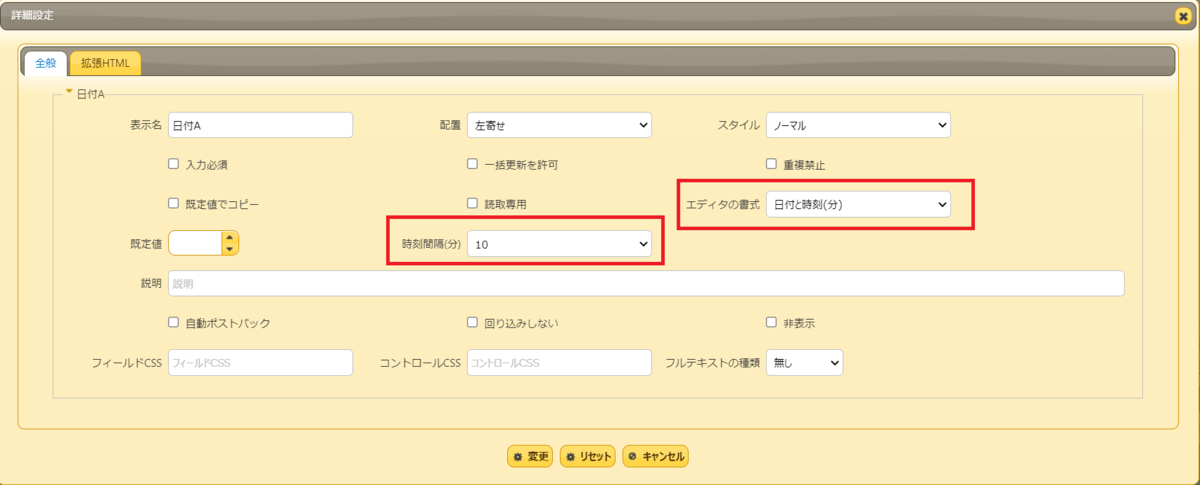Increase 既定値 with the up spinner arrow
The width and height of the screenshot is (1200, 485).
point(230,237)
